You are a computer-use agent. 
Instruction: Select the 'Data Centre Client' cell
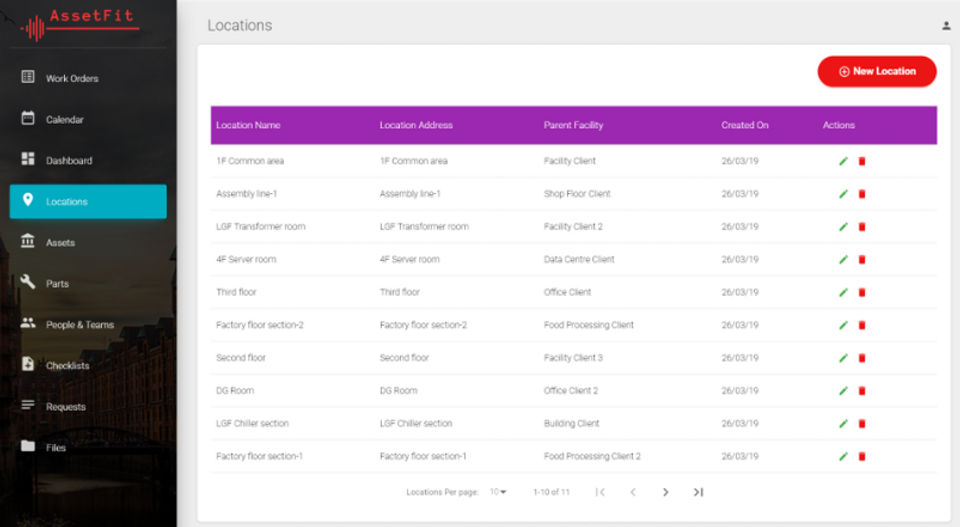tap(579, 260)
